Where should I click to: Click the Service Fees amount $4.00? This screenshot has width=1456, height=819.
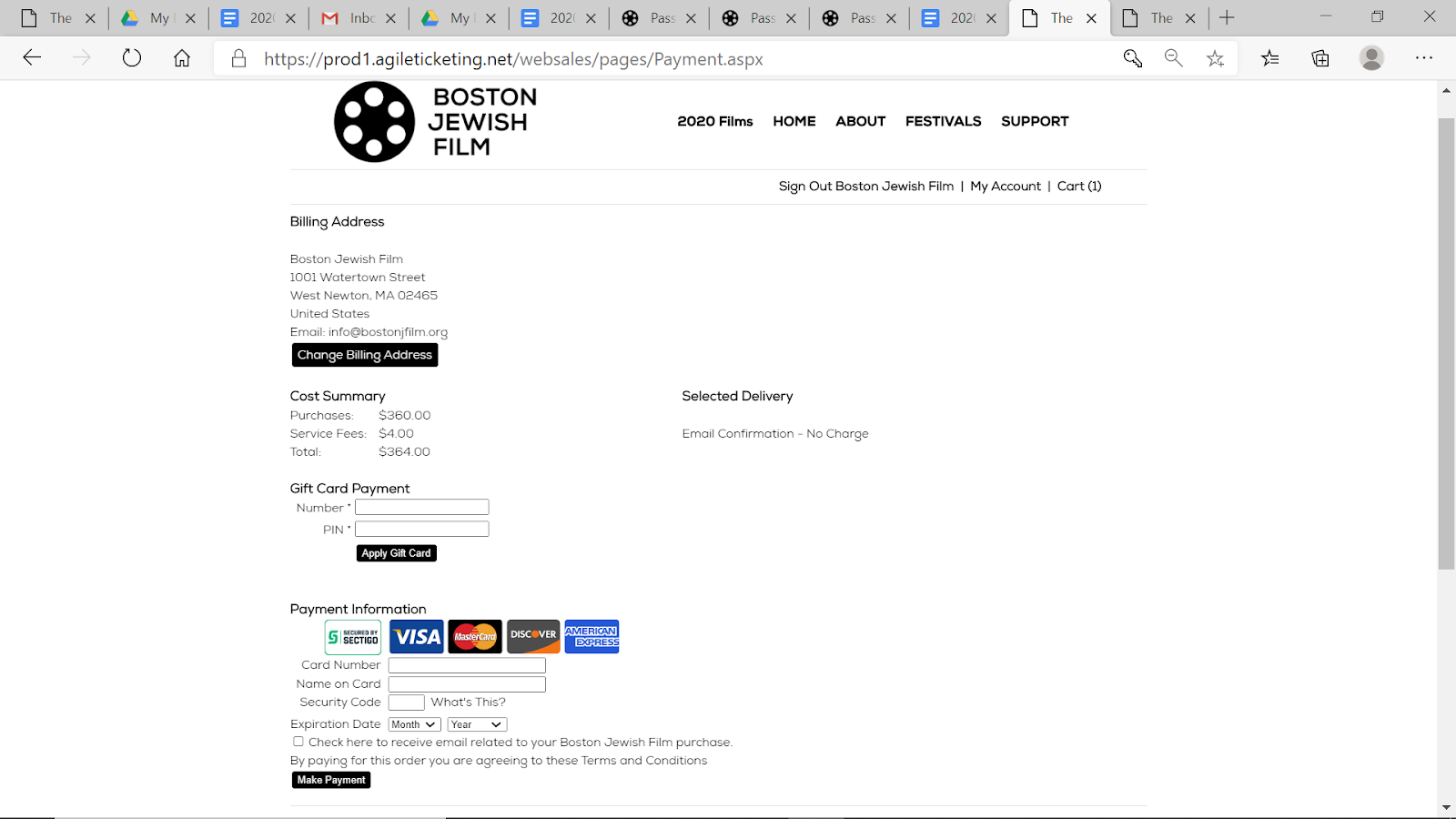(396, 434)
